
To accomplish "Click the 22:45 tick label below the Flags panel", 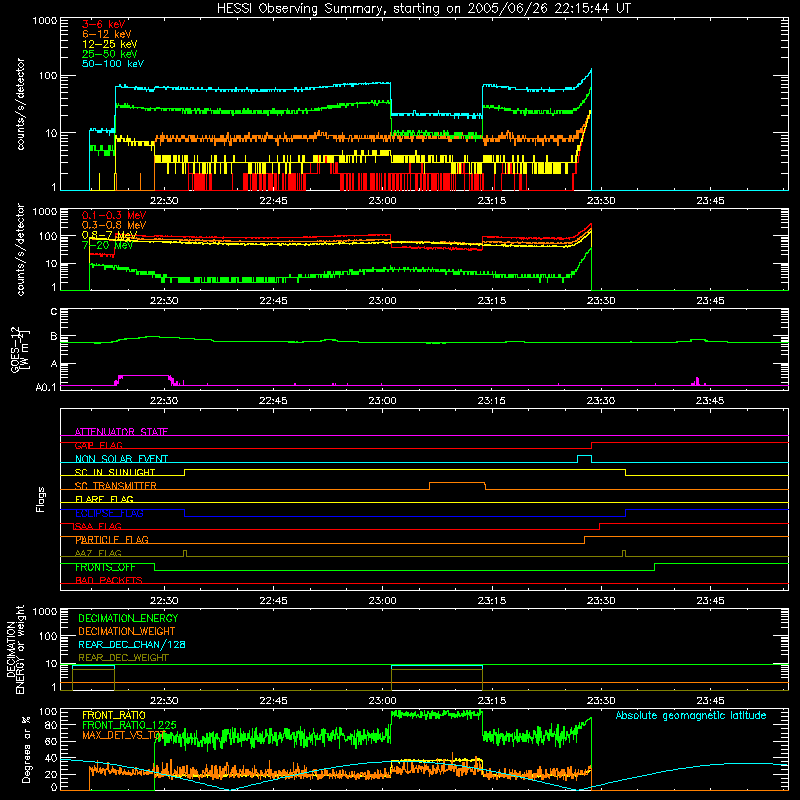I will pyautogui.click(x=273, y=601).
